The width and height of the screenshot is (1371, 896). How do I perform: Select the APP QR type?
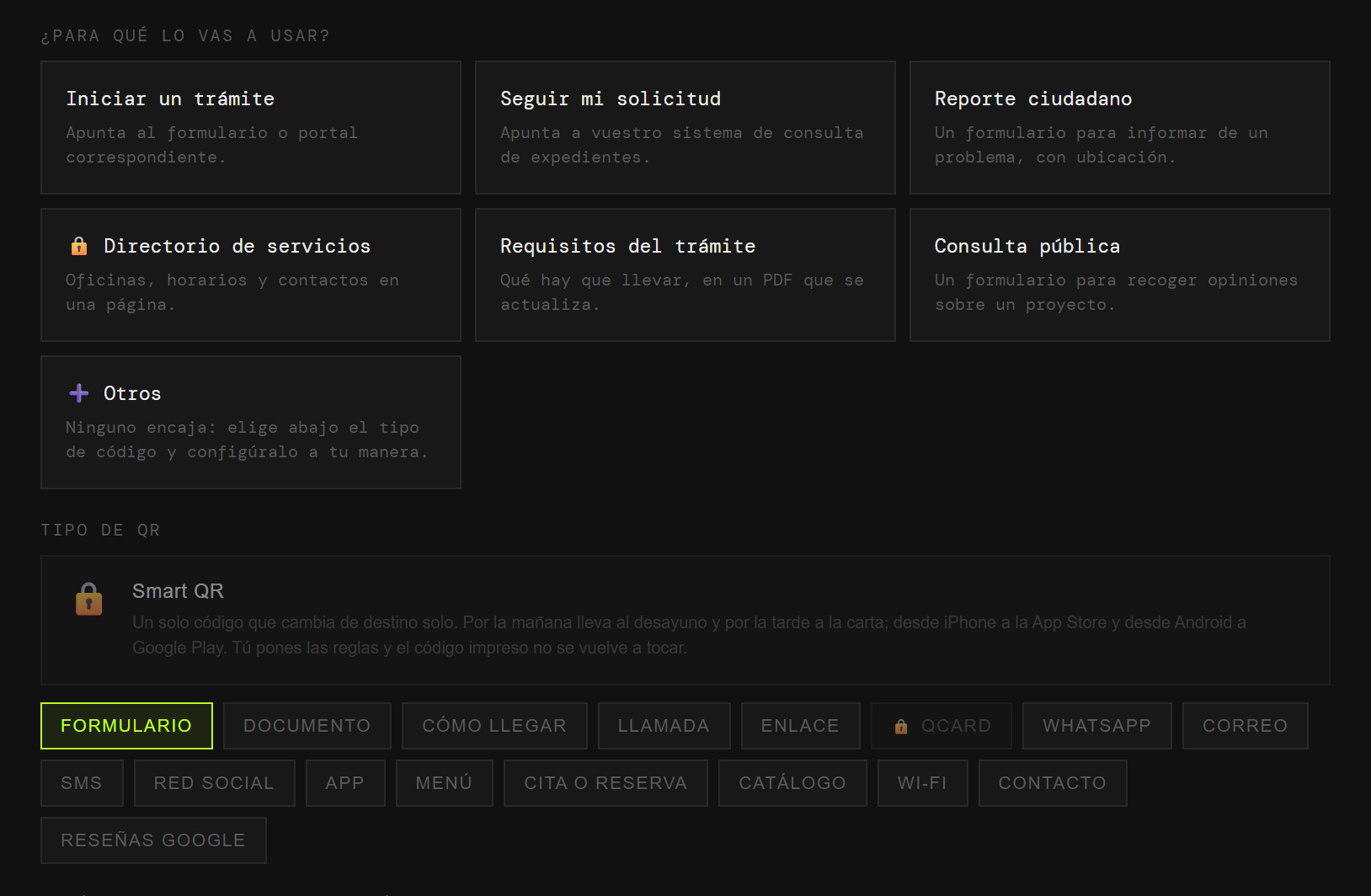(x=345, y=783)
